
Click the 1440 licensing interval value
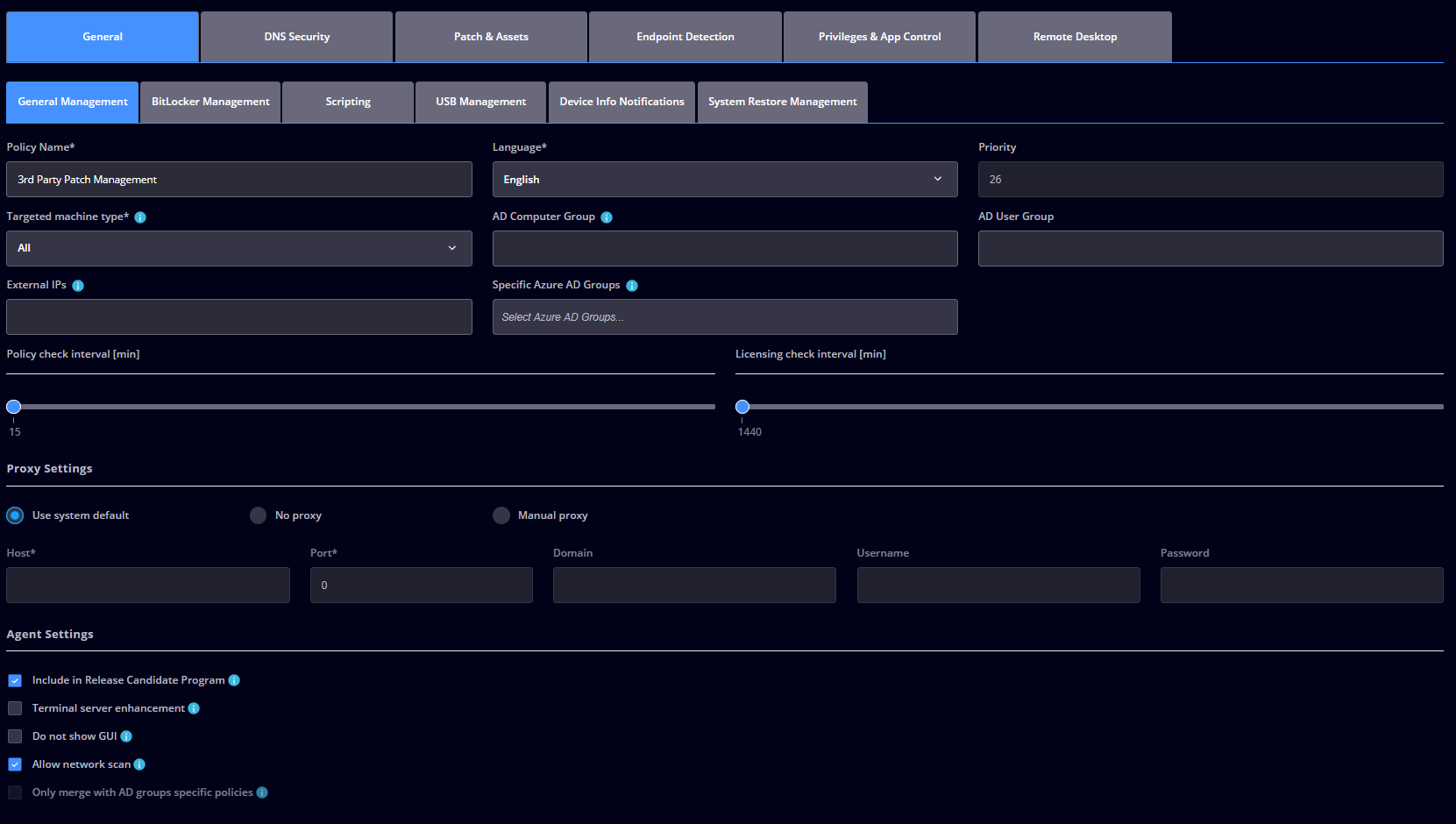point(749,432)
